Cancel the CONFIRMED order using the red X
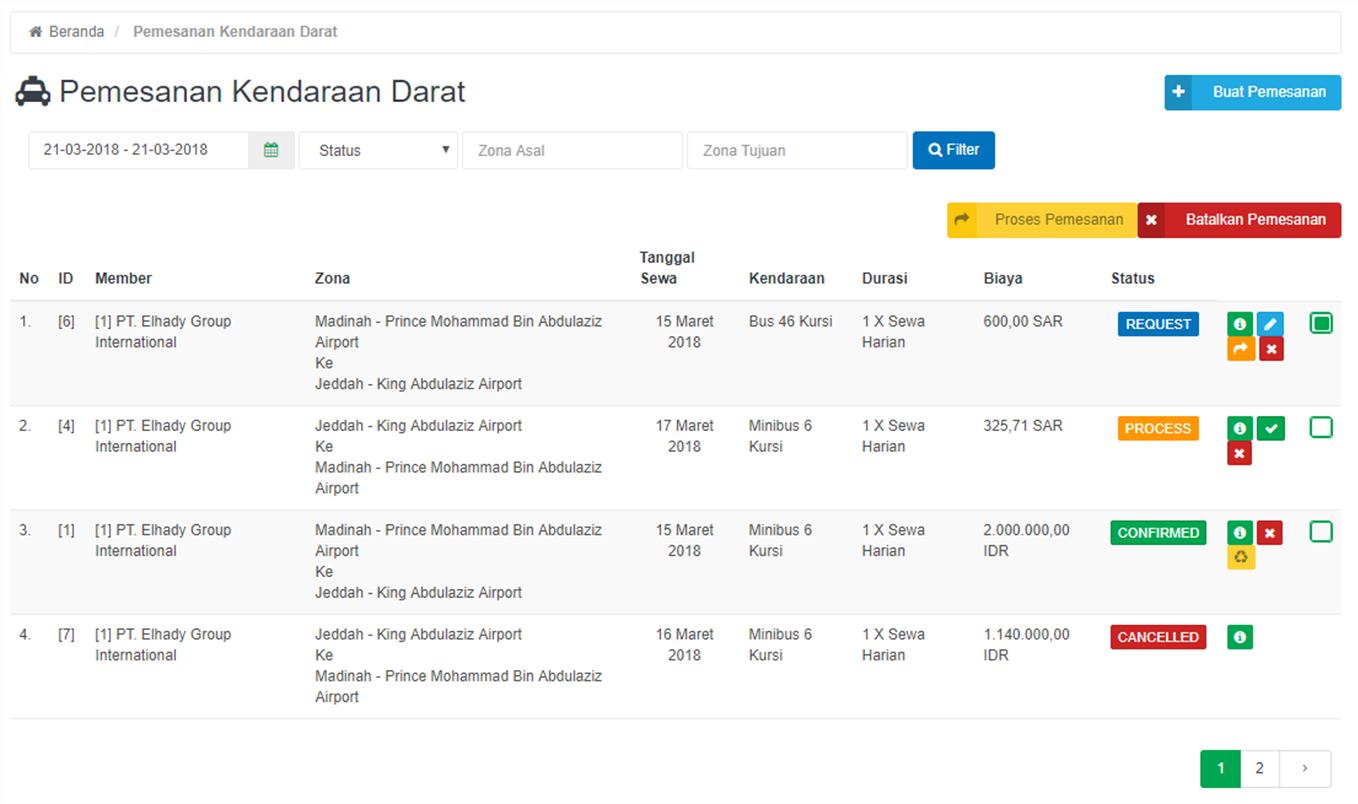 pyautogui.click(x=1271, y=533)
